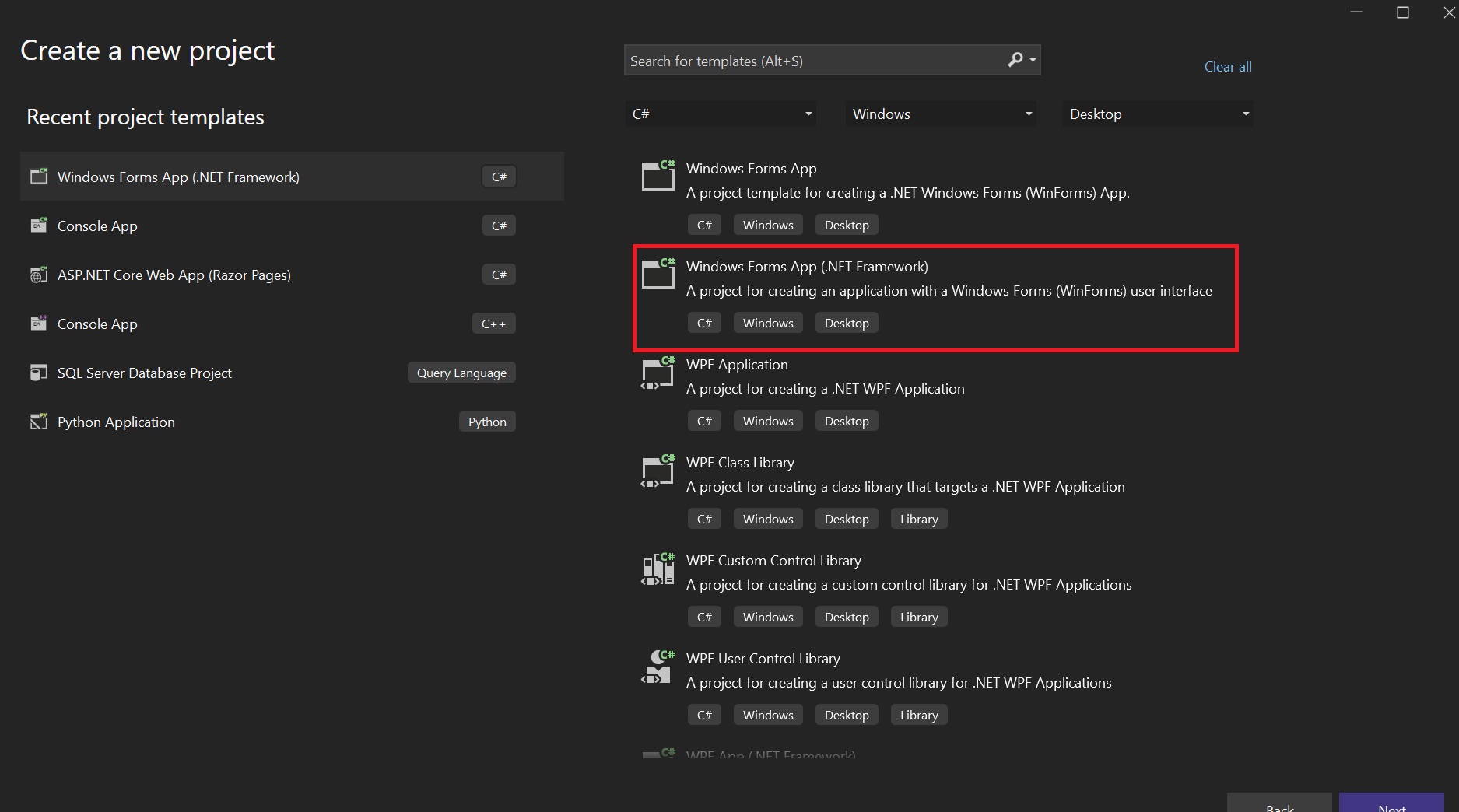This screenshot has height=812, width=1459.
Task: Click the WPF User Control Library icon
Action: [x=658, y=667]
